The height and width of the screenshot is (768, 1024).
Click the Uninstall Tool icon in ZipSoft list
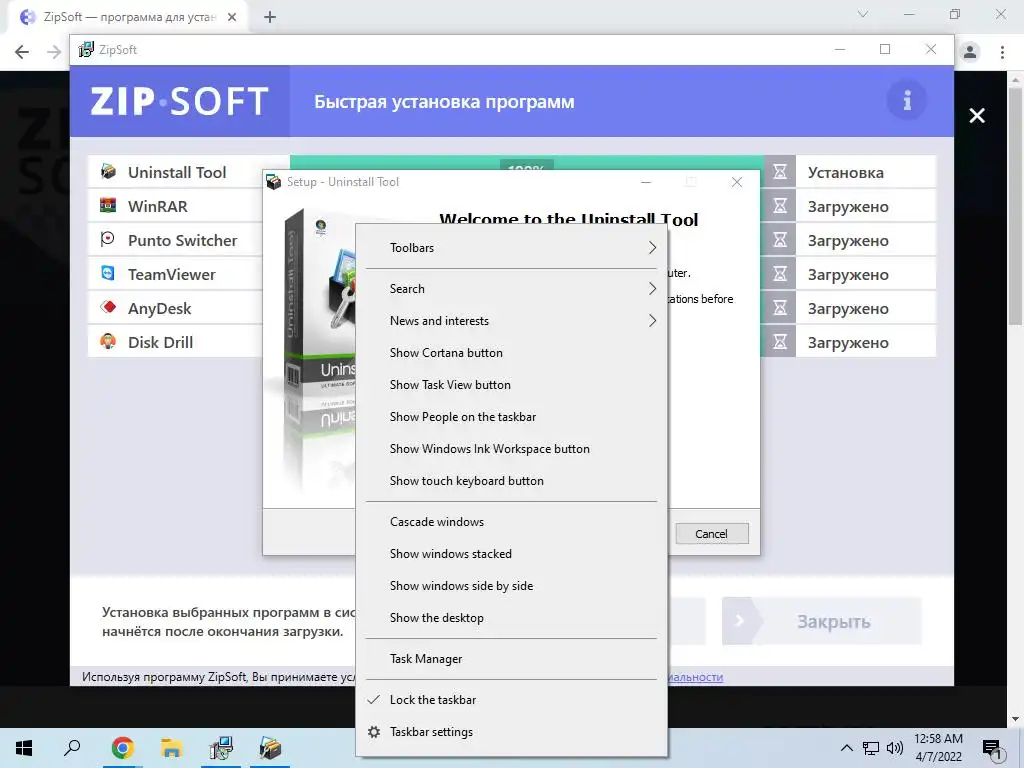pos(108,172)
